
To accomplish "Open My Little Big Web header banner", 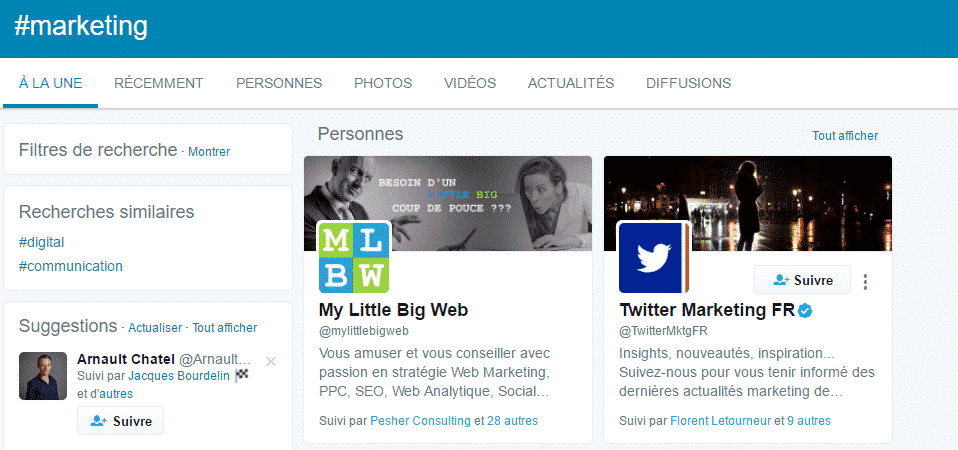I will coord(448,203).
